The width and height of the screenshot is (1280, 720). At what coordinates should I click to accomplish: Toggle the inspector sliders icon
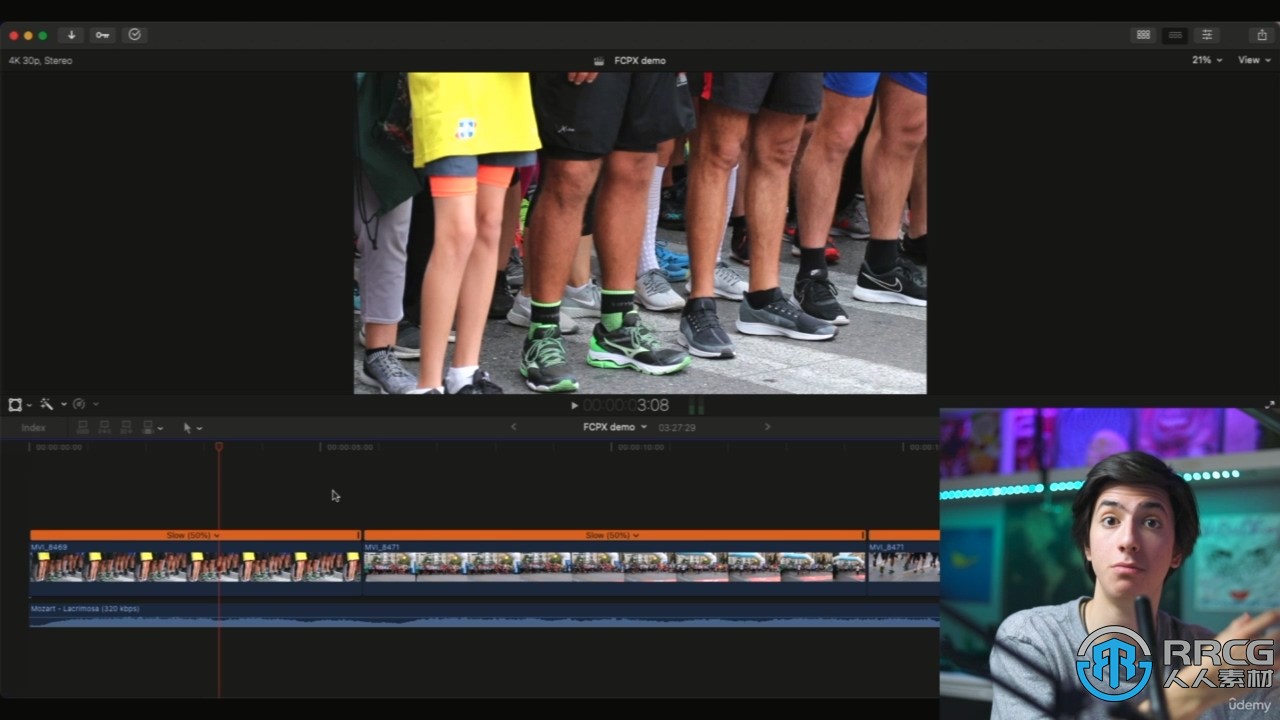[x=1207, y=35]
